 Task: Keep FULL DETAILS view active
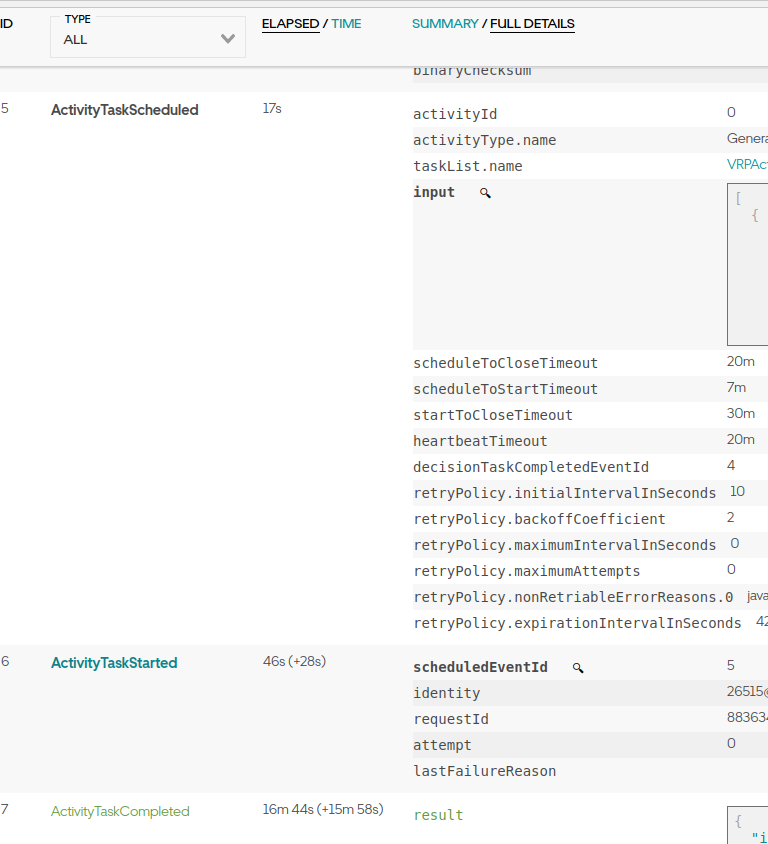coord(532,23)
